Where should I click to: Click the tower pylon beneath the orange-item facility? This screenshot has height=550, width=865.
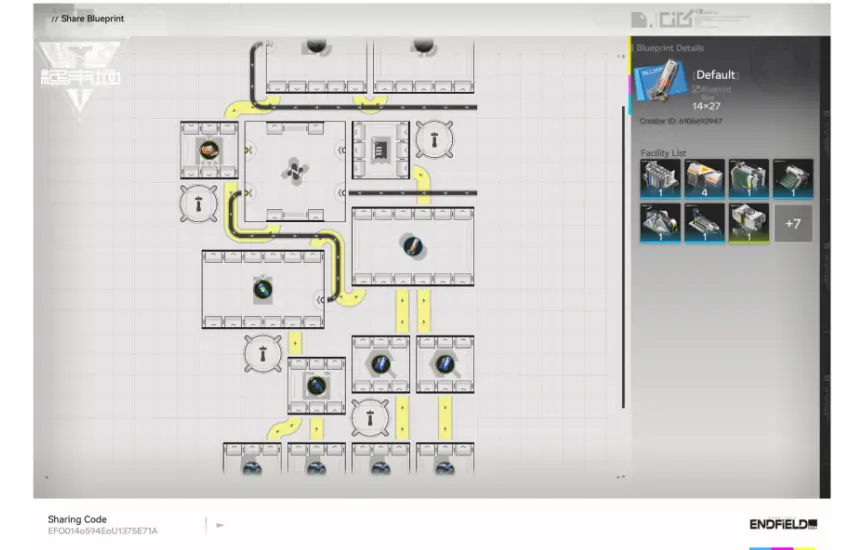coord(199,204)
